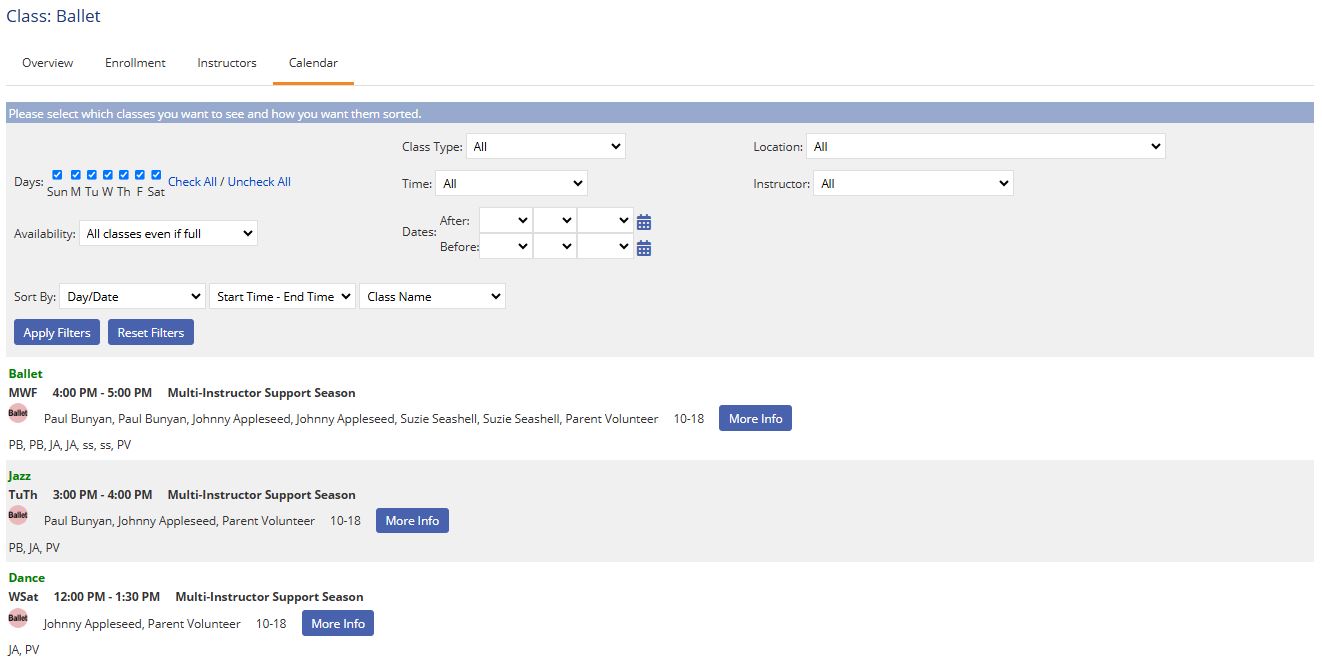
Task: Click the Uncheck All link
Action: tap(259, 182)
